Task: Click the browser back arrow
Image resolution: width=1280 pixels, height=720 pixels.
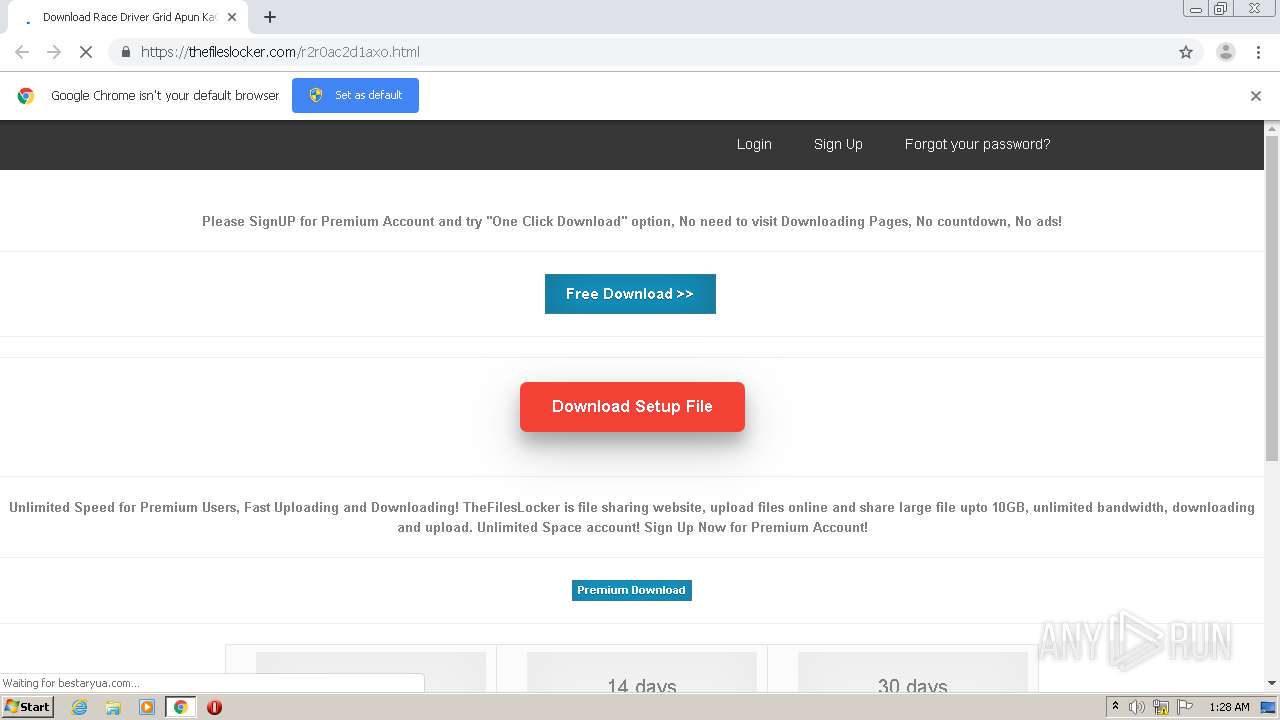Action: [x=22, y=52]
